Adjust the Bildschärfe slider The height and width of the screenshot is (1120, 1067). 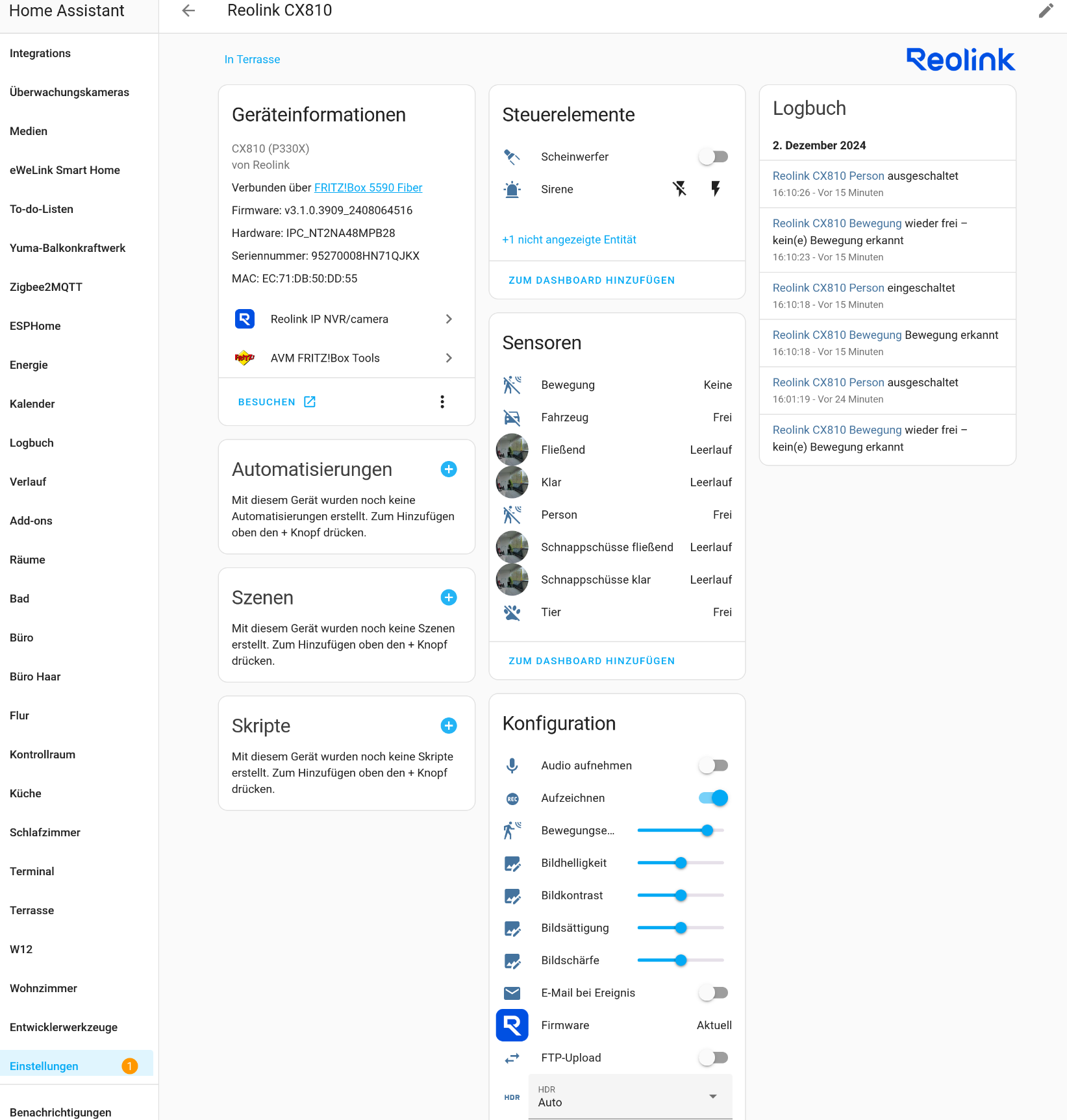click(681, 960)
